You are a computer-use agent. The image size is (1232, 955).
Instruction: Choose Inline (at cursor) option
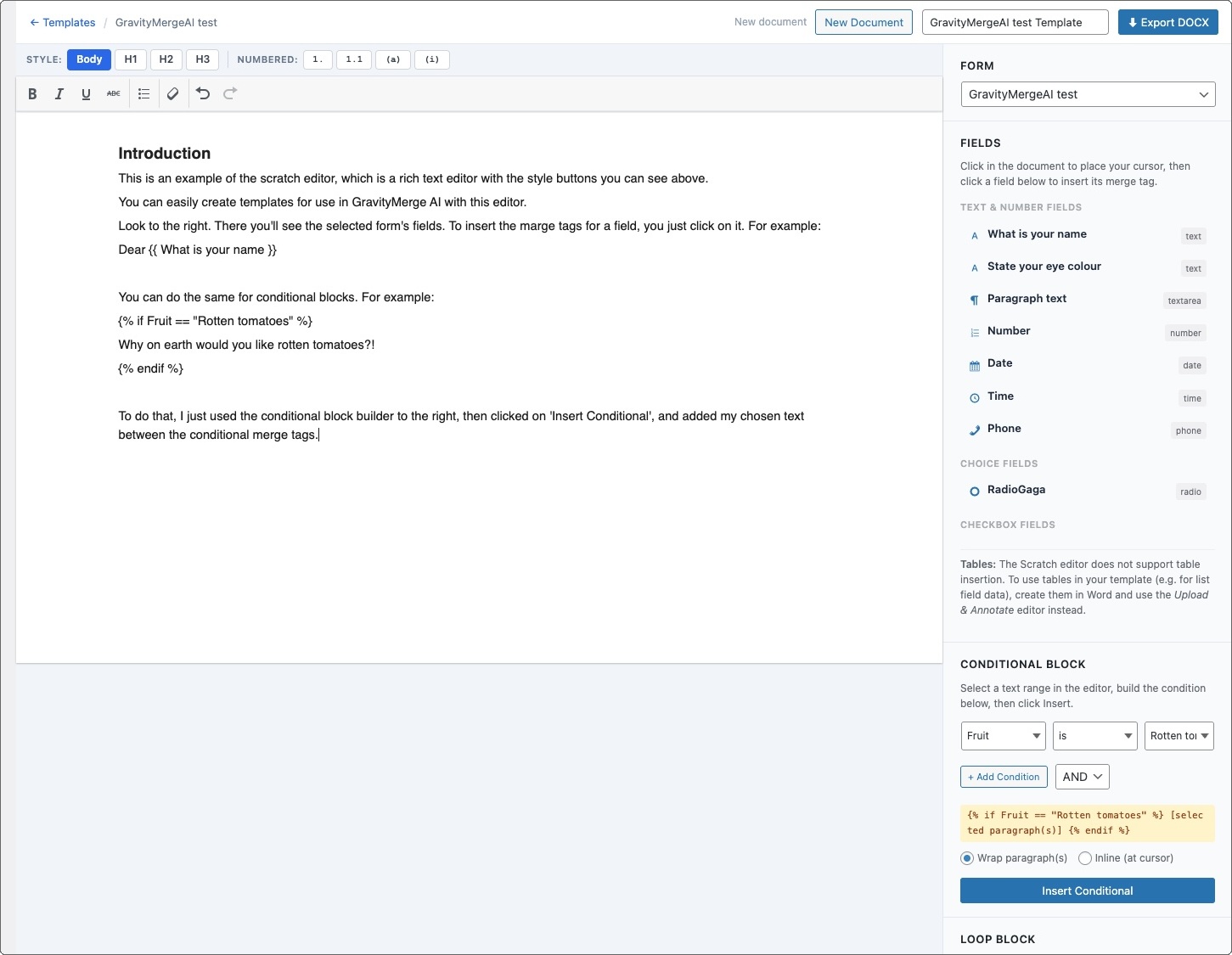tap(1085, 858)
